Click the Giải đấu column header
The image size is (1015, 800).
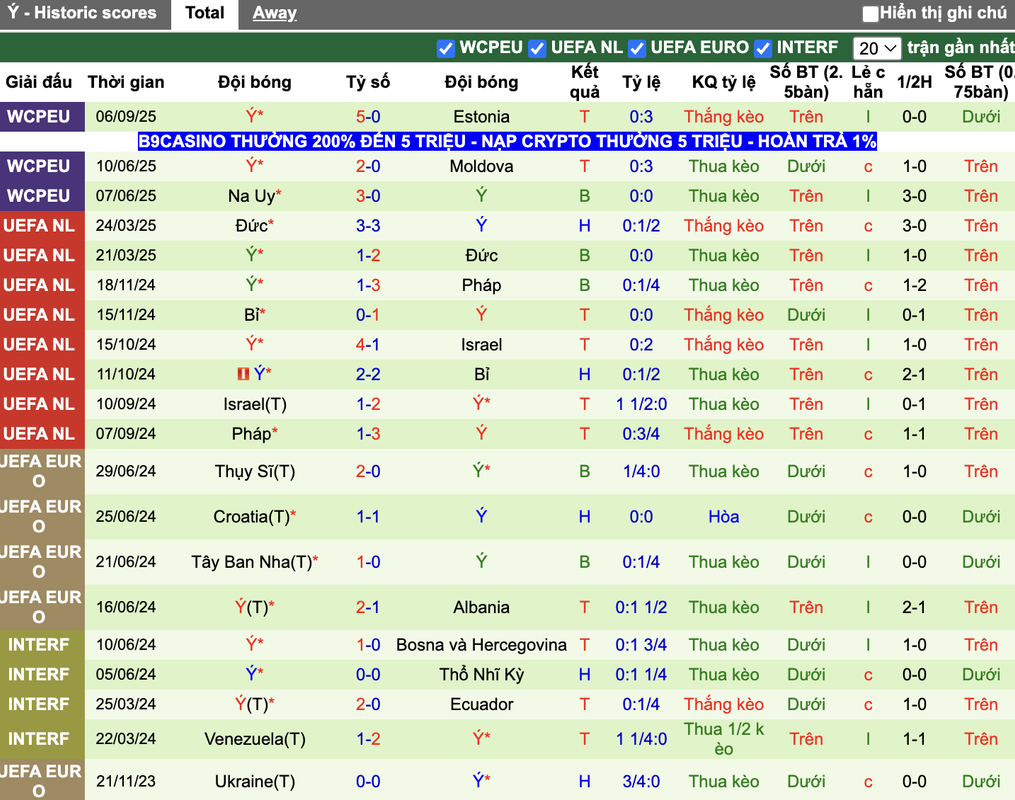tap(39, 82)
